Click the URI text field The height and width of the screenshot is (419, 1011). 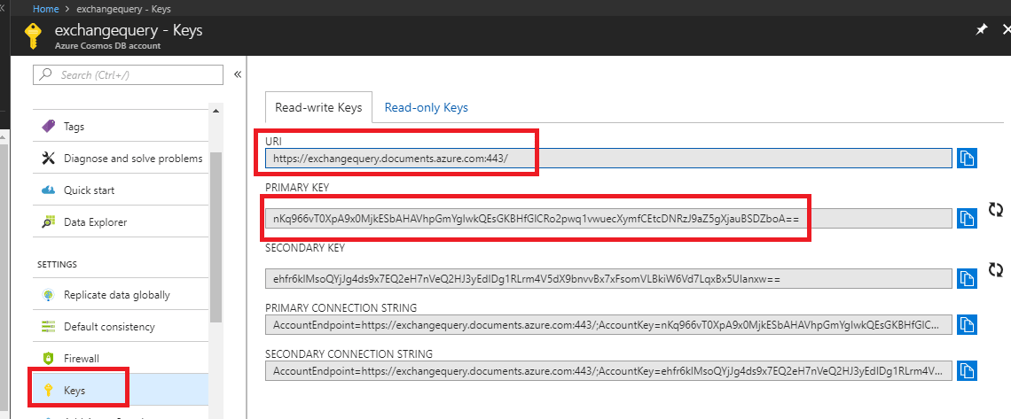[608, 158]
